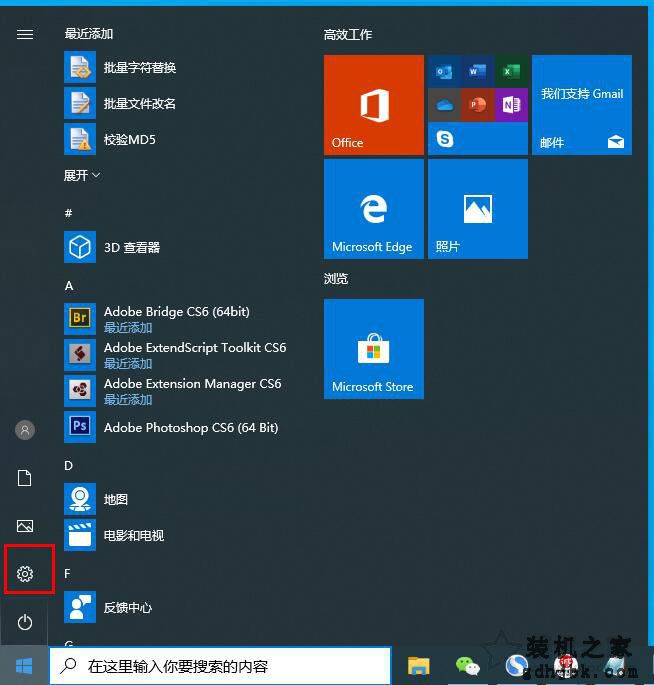This screenshot has width=654, height=685.
Task: Open the 照片 photos tile
Action: pos(478,209)
